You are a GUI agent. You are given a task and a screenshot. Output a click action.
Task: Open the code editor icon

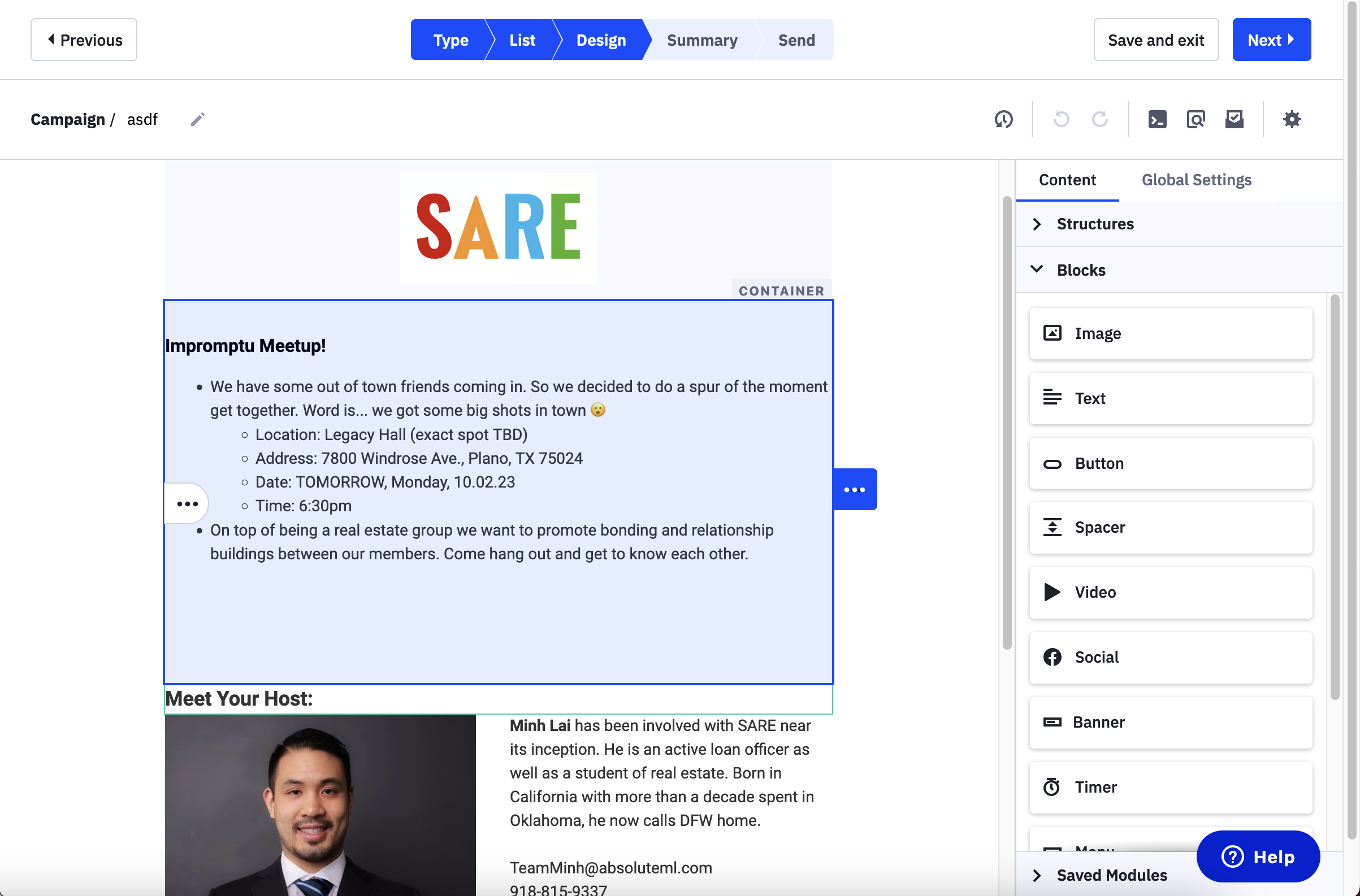click(1157, 119)
